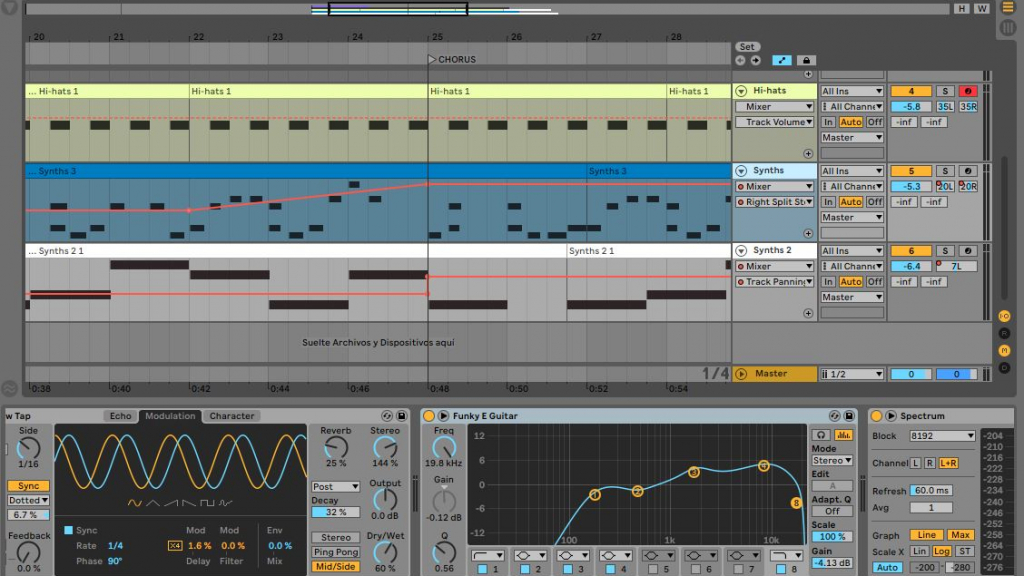Open the Spectrum Block 8192 dropdown
This screenshot has height=576, width=1024.
pyautogui.click(x=942, y=436)
